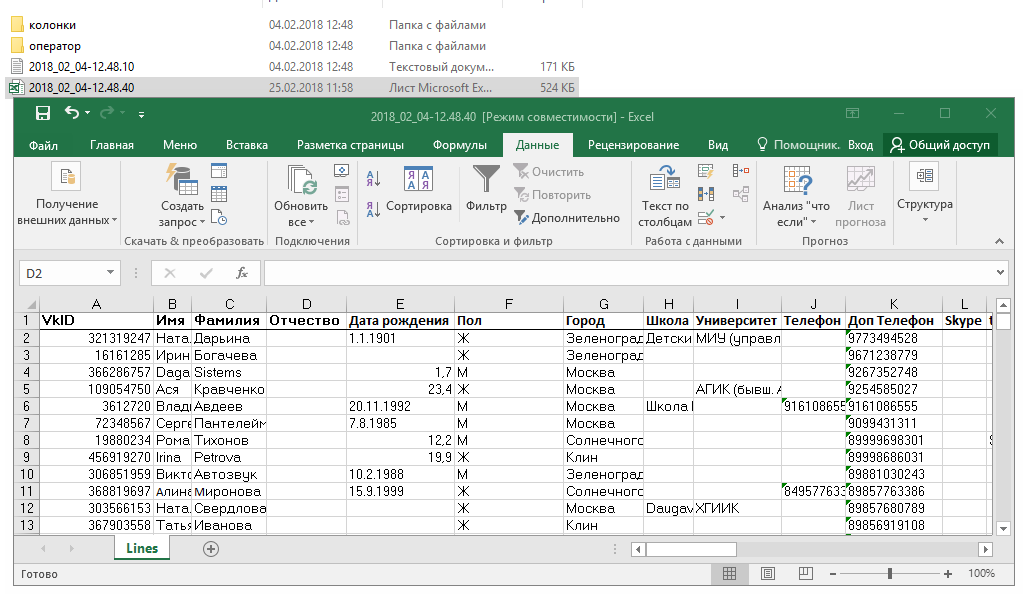
Task: Switch to Page Layout view in status bar
Action: coord(766,573)
